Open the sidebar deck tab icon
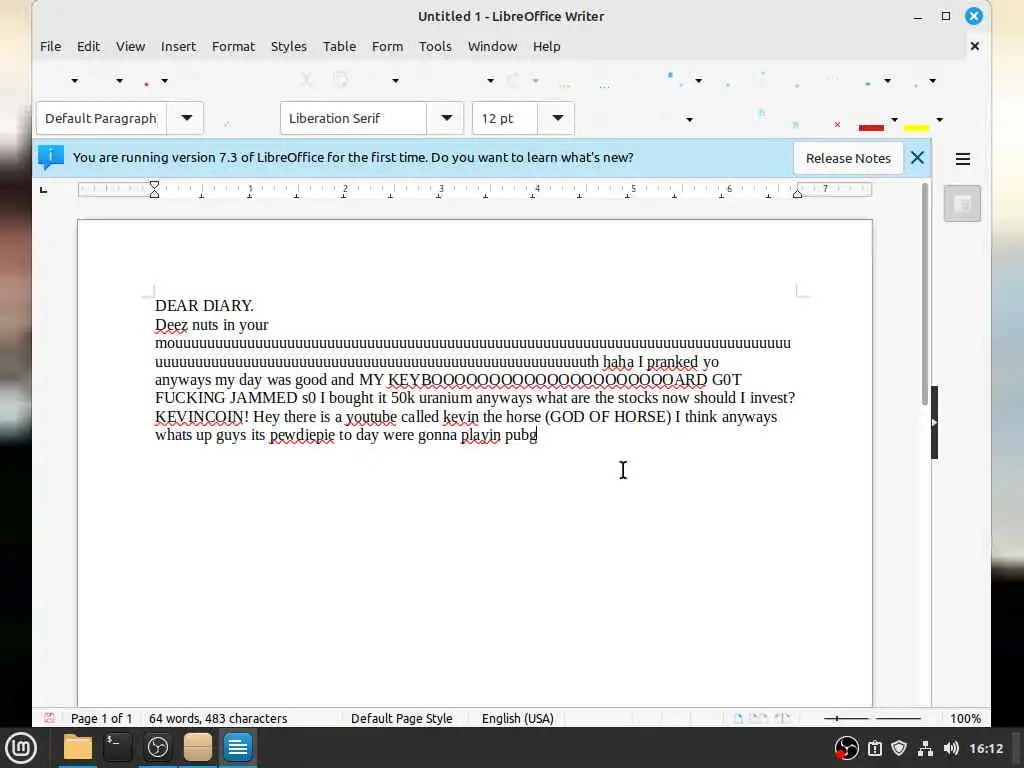The width and height of the screenshot is (1024, 768). coord(961,204)
